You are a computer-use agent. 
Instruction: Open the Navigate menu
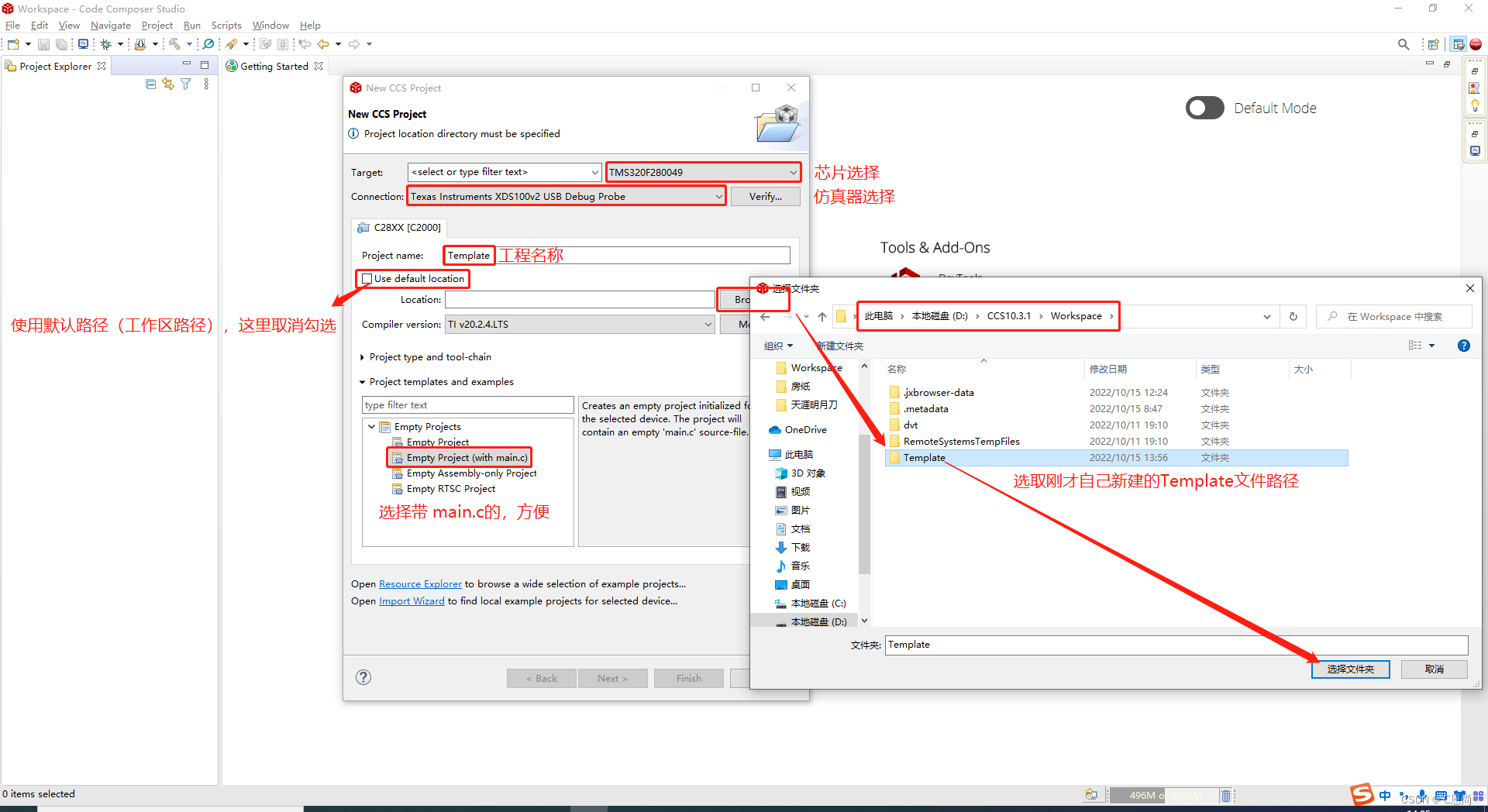[111, 26]
